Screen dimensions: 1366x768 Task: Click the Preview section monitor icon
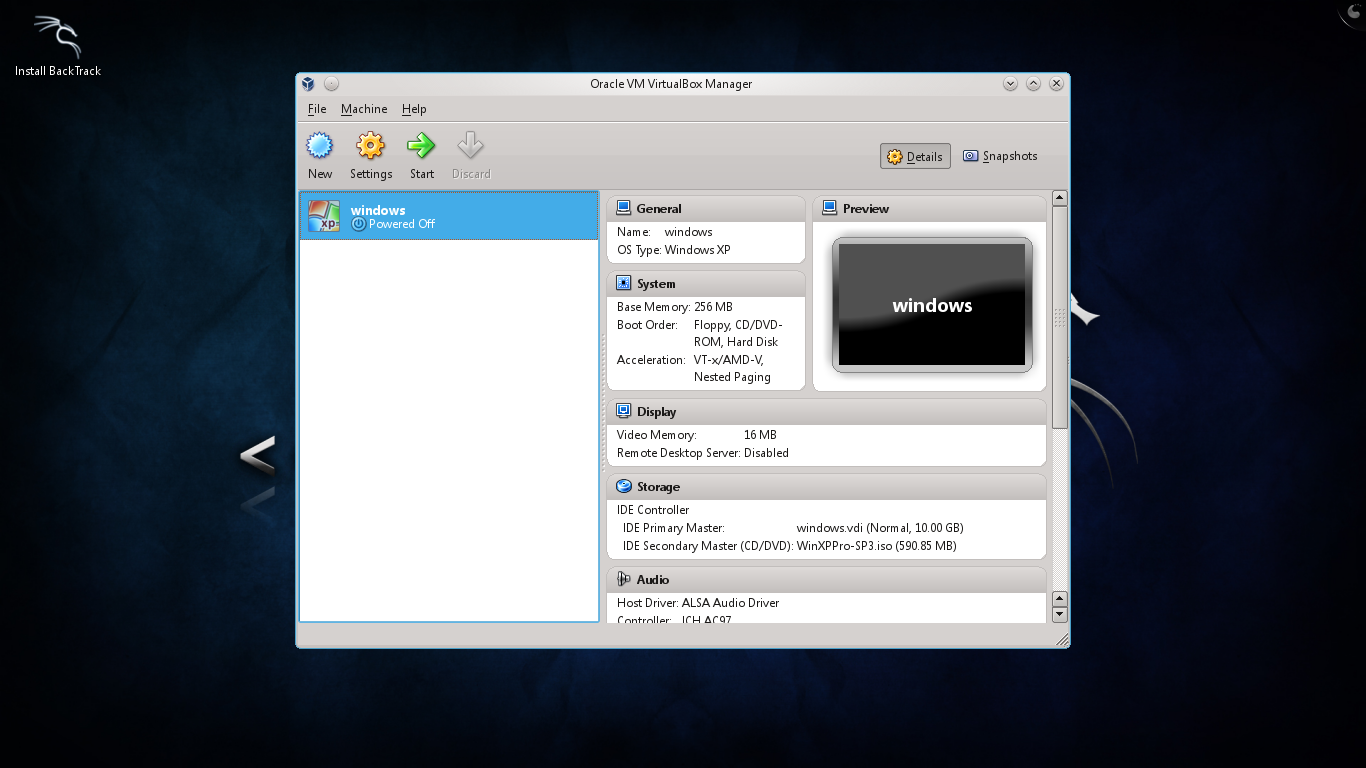(829, 208)
